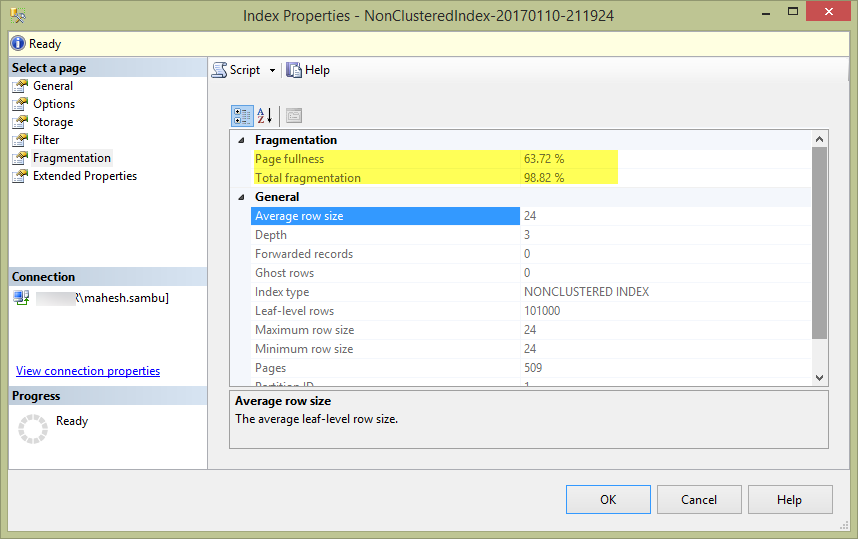Screen dimensions: 858x539
Task: Click the 98.82 % value
Action: pos(544,178)
